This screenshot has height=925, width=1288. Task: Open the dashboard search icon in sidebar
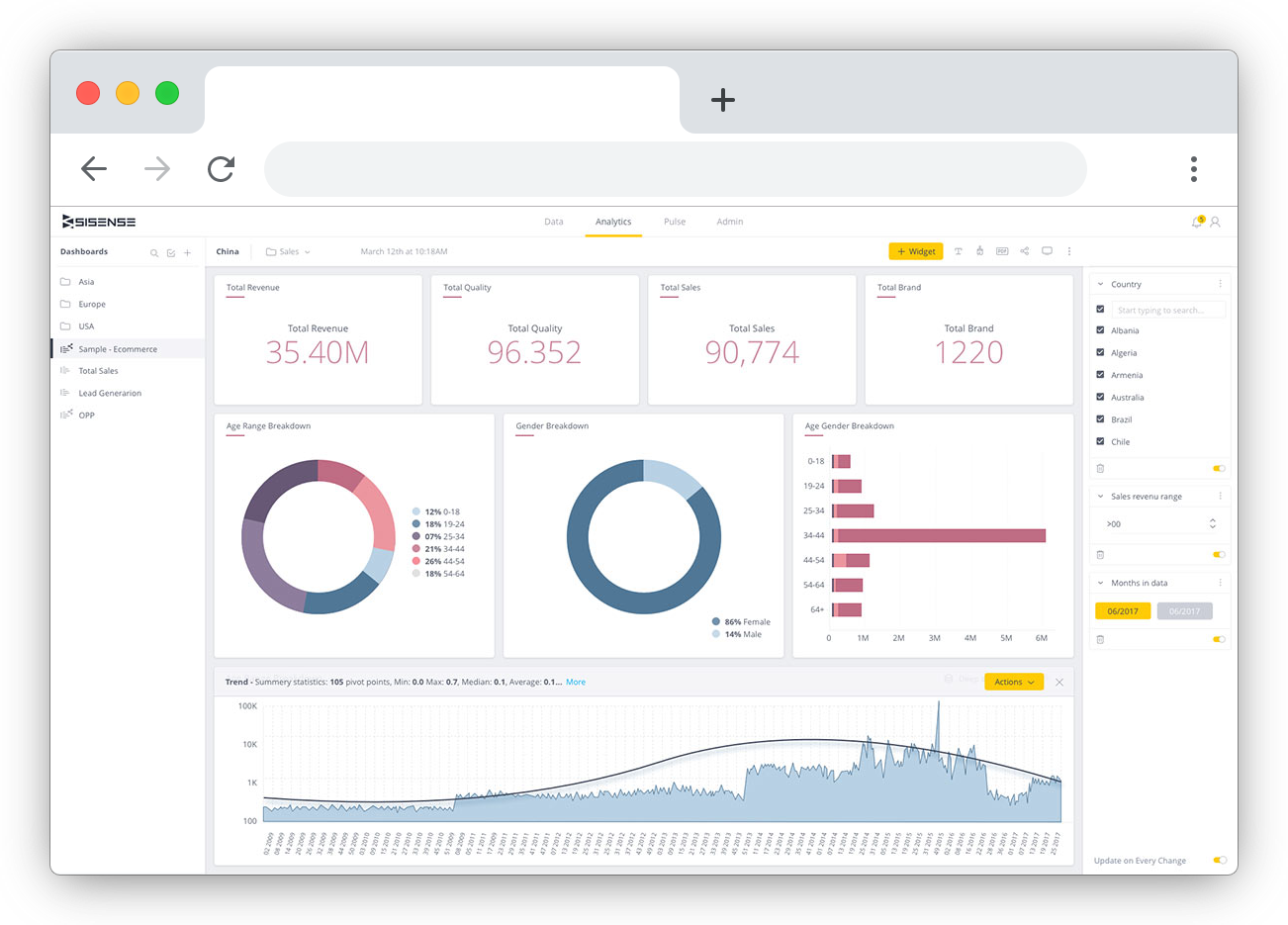pyautogui.click(x=154, y=252)
